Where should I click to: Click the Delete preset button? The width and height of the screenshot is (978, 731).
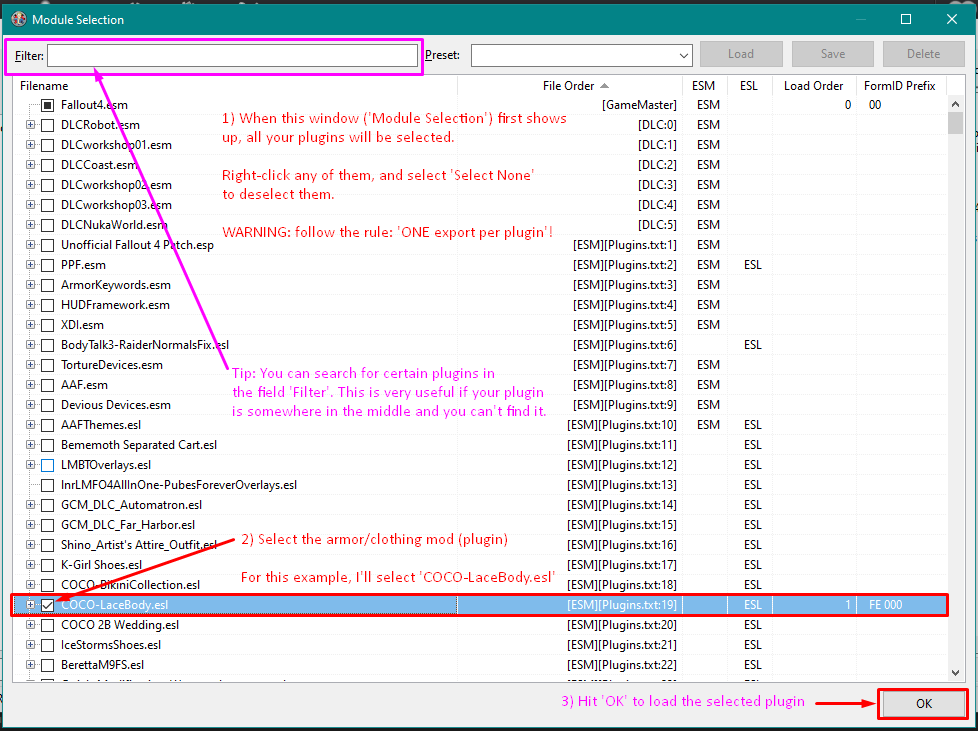pos(924,54)
